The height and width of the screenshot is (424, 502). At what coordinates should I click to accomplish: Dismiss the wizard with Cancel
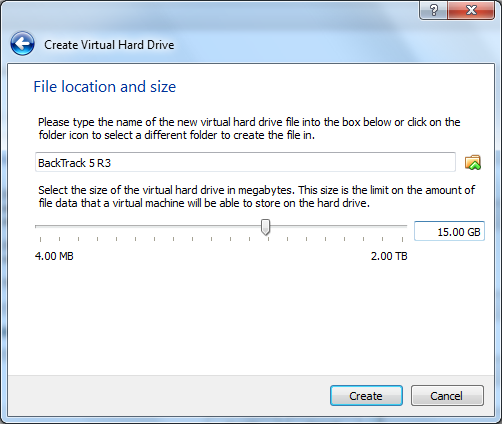(447, 396)
